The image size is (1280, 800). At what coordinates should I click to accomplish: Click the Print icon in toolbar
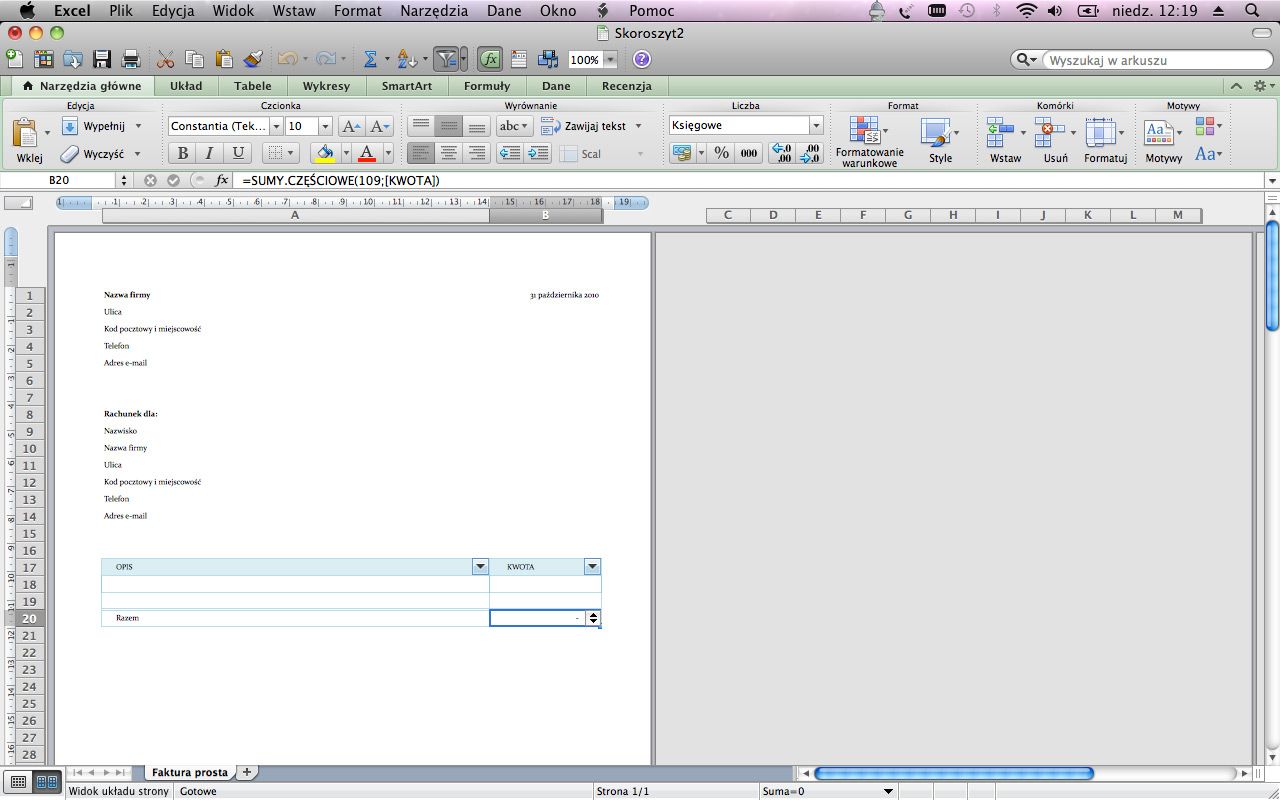(x=130, y=59)
